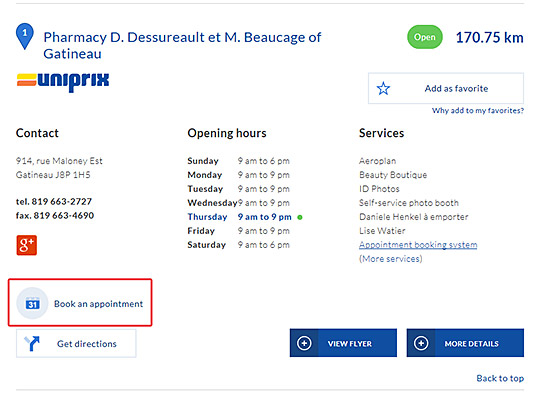Click the plus icon on More Details

coord(421,343)
